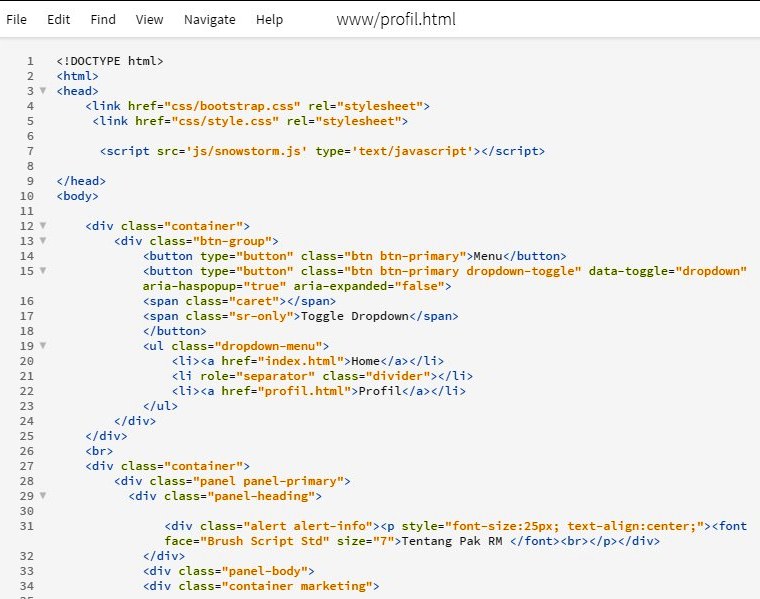The image size is (760, 599).
Task: Click the Tentang Pak RM text
Action: [x=452, y=541]
